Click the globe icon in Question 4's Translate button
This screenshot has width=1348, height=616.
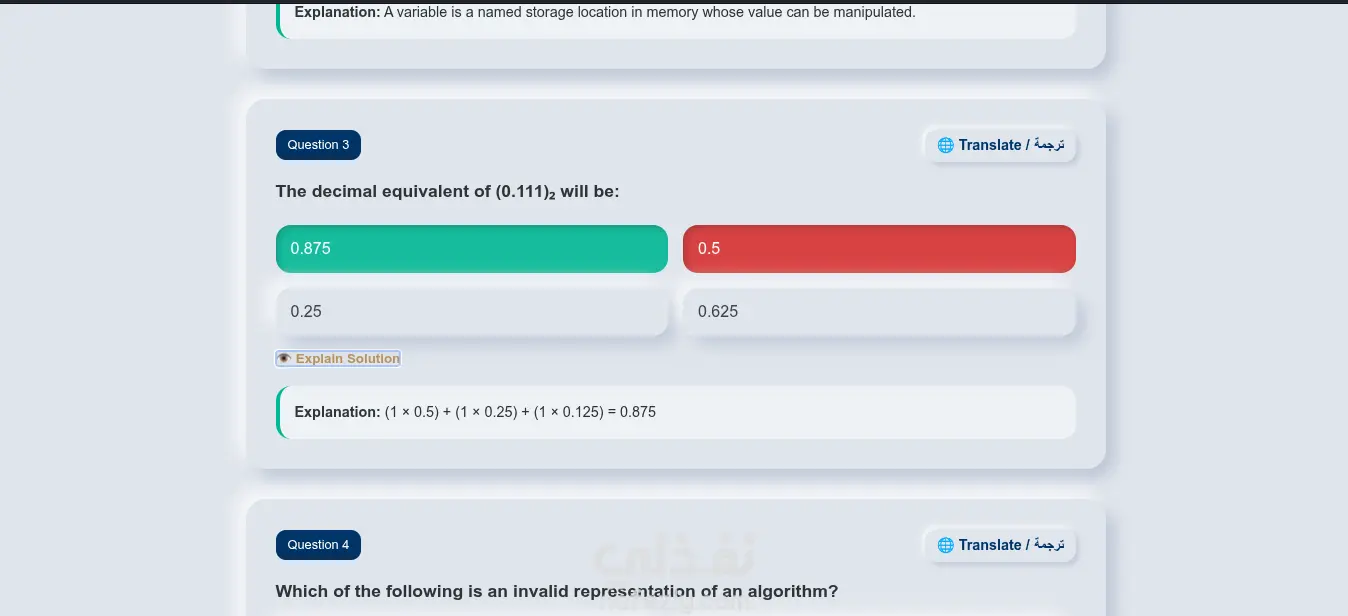click(945, 545)
